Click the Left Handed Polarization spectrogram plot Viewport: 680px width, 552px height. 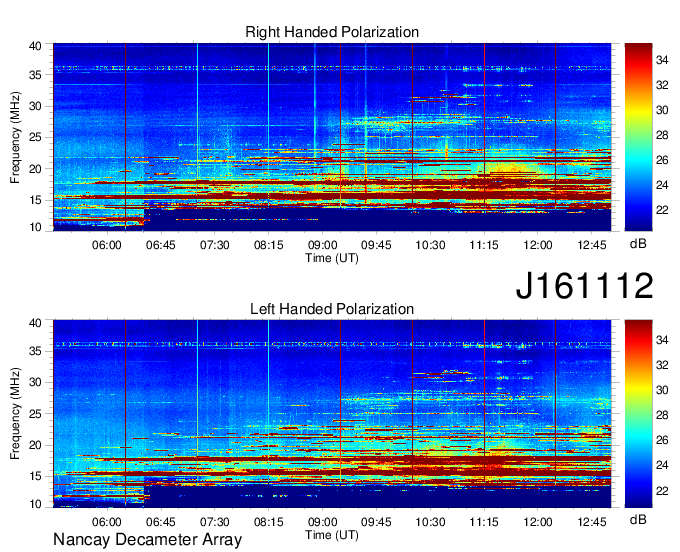332,414
